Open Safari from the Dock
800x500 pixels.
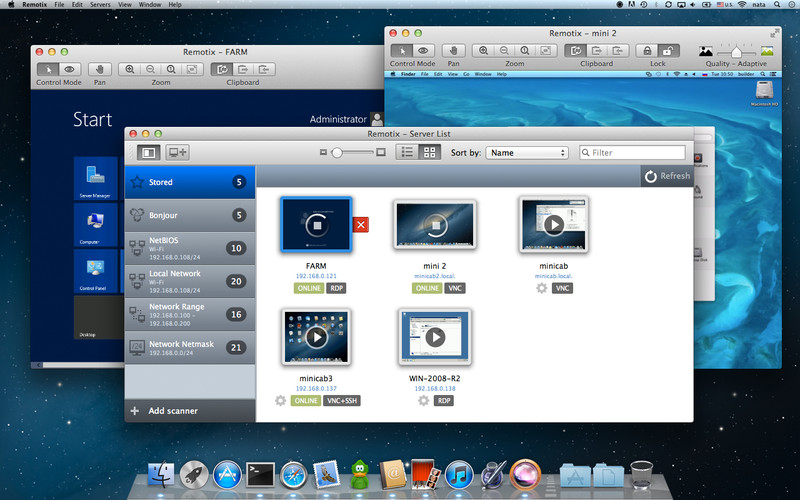click(x=294, y=475)
